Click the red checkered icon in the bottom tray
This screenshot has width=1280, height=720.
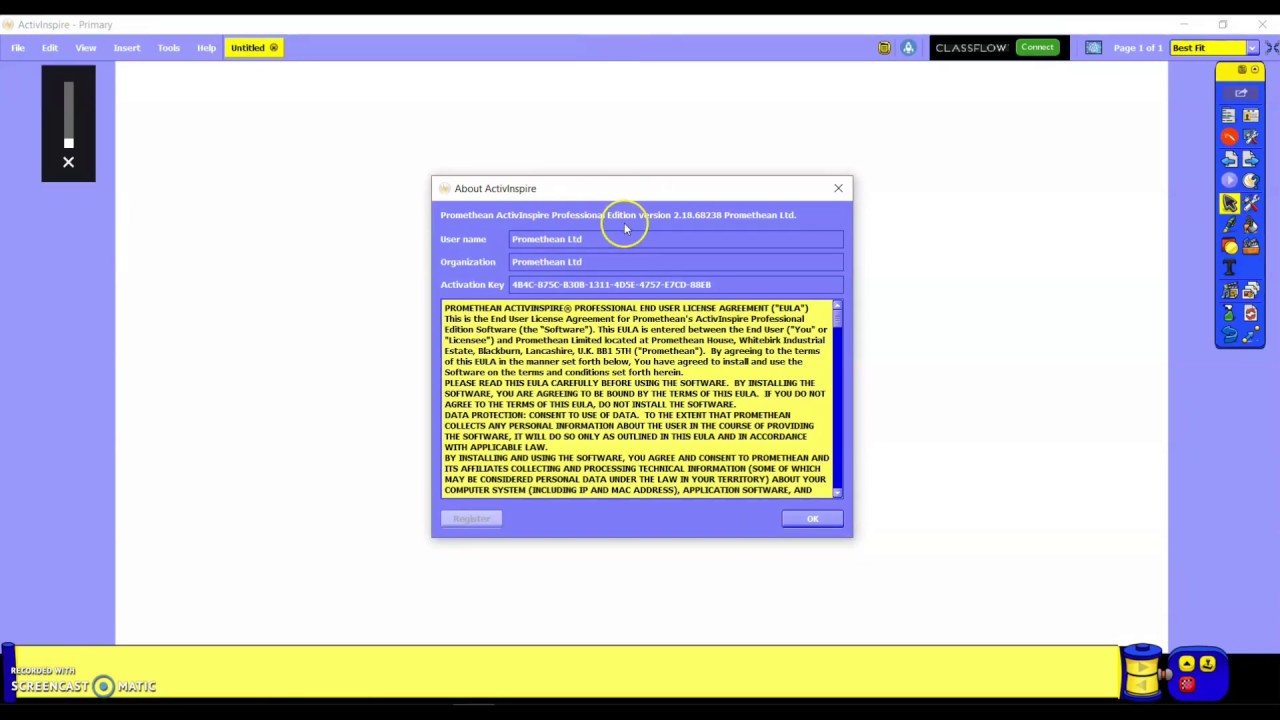(x=1187, y=684)
